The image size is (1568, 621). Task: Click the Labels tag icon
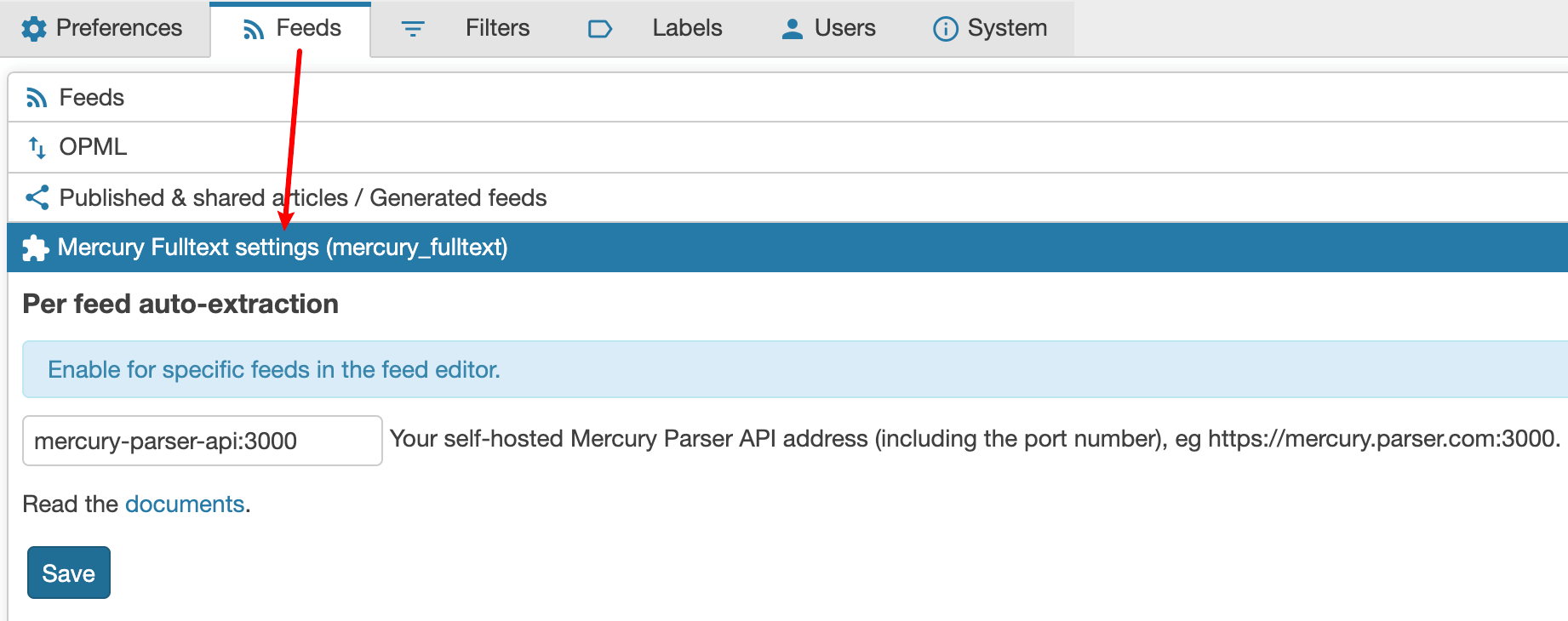(600, 30)
